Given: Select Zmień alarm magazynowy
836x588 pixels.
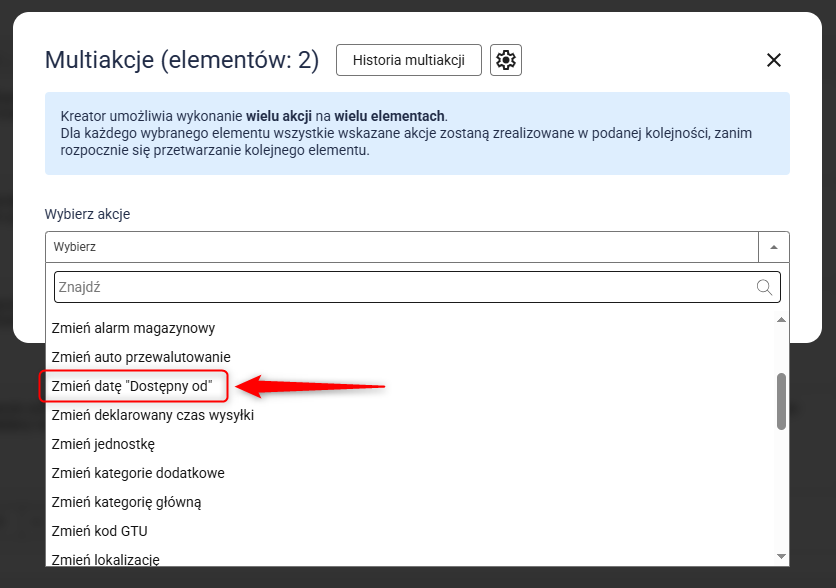Looking at the screenshot, I should tap(133, 328).
